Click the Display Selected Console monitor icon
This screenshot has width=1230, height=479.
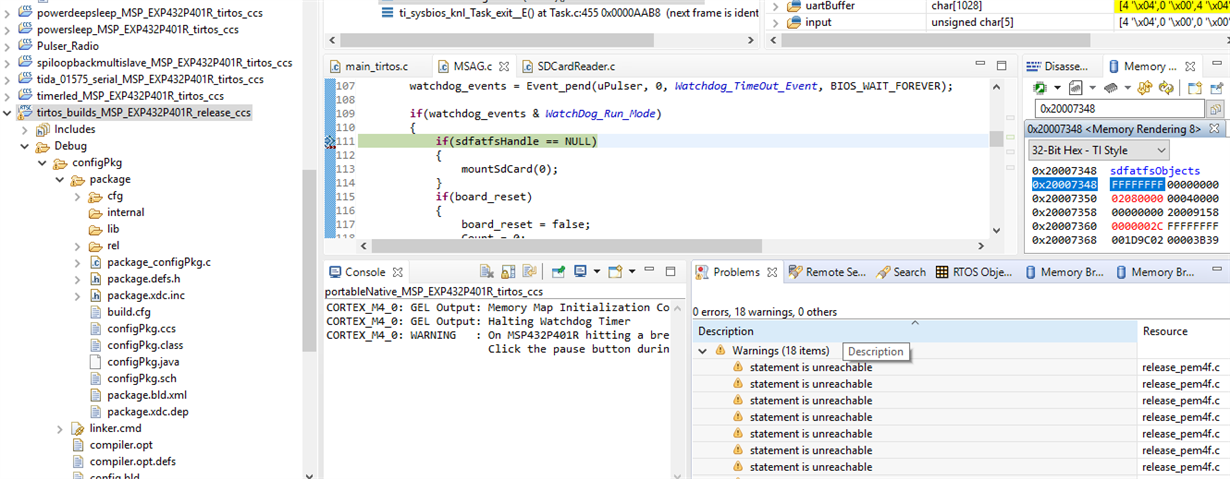point(580,271)
